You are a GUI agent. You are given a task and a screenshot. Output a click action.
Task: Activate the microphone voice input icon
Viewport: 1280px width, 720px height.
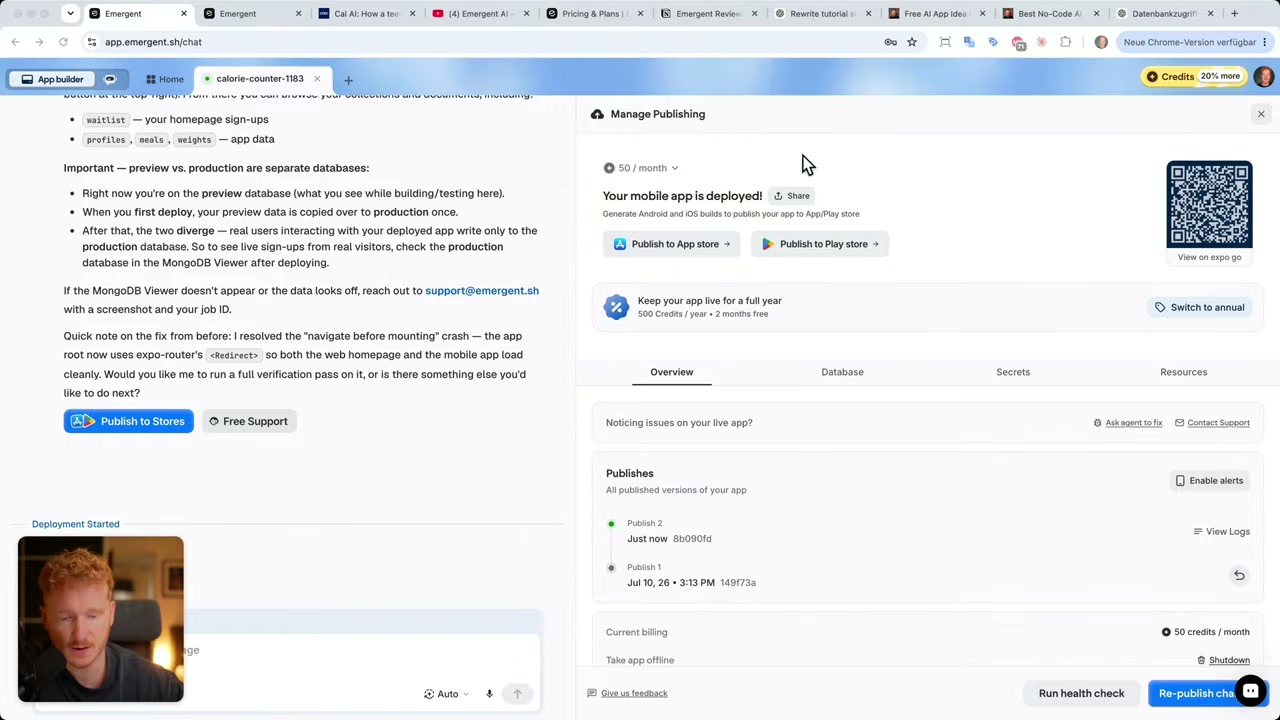pos(489,694)
